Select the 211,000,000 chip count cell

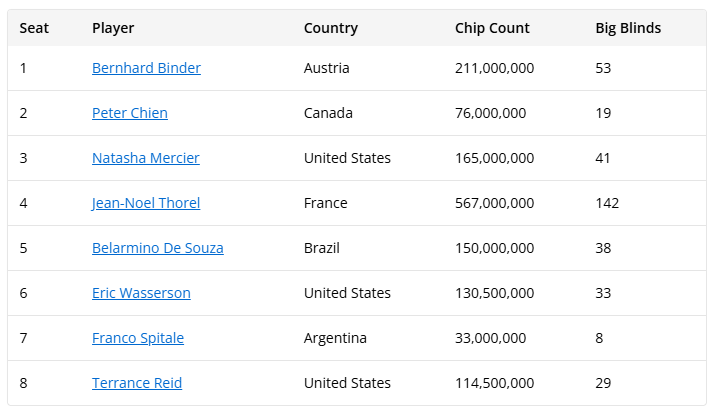(494, 68)
